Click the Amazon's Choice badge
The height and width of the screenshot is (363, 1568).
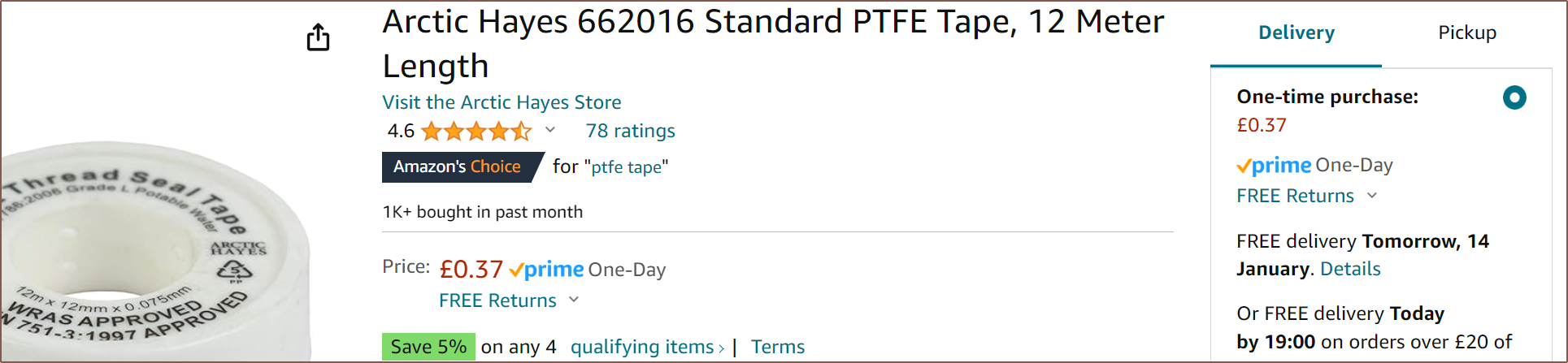coord(458,166)
